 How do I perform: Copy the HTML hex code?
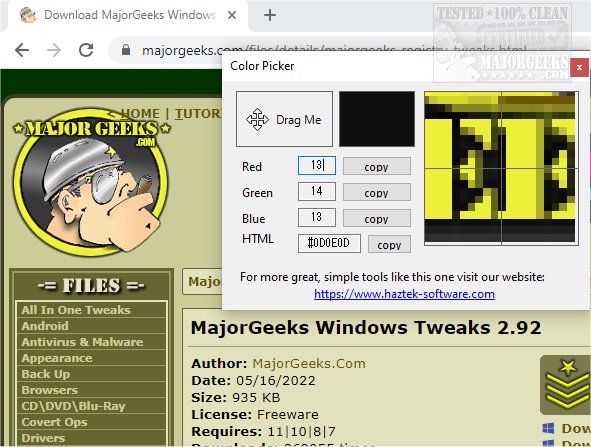pos(389,244)
